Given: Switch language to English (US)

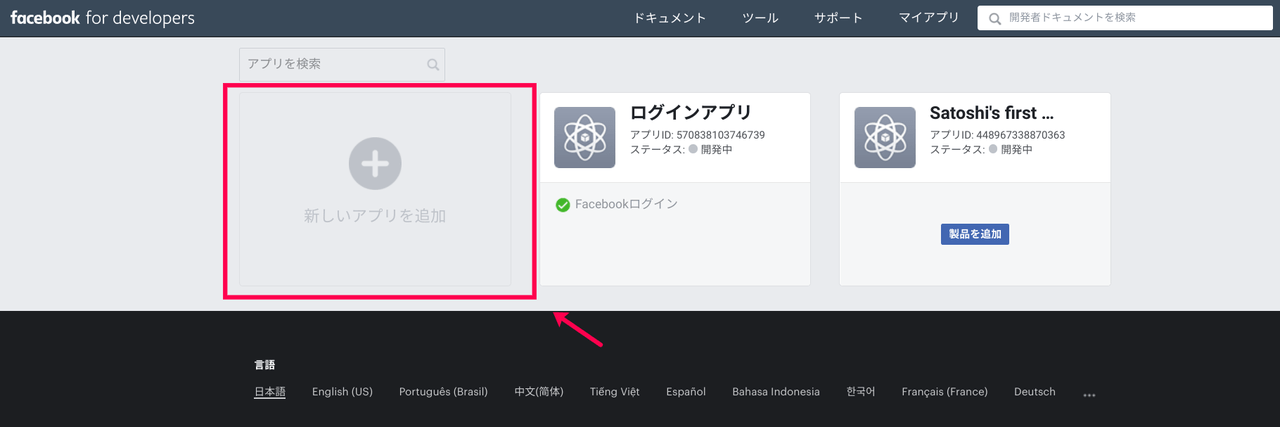Looking at the screenshot, I should [342, 392].
